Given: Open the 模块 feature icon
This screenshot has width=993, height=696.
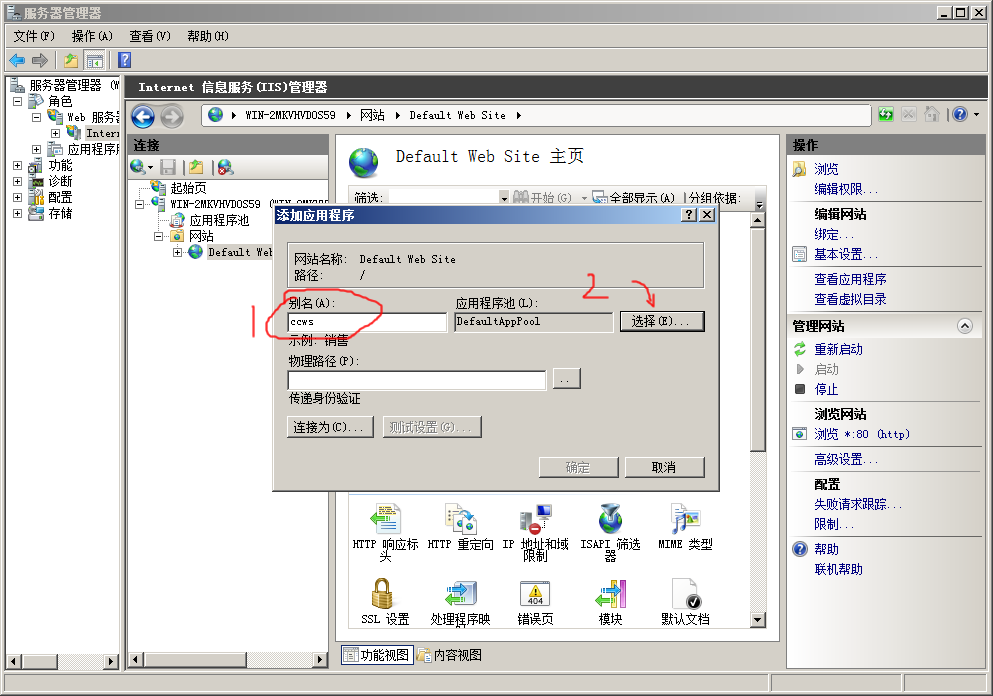Looking at the screenshot, I should [610, 595].
